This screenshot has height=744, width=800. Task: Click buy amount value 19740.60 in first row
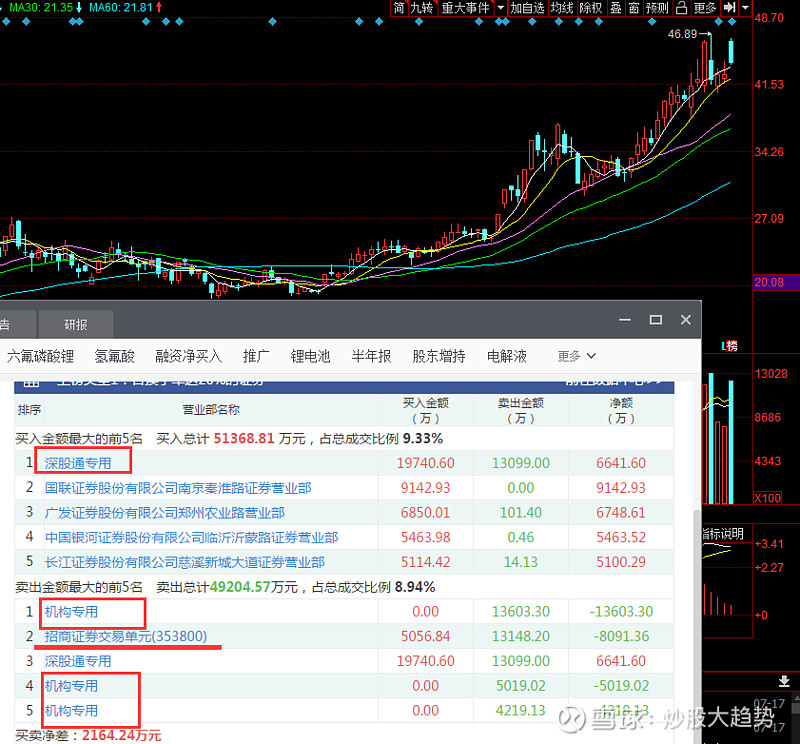(x=426, y=463)
